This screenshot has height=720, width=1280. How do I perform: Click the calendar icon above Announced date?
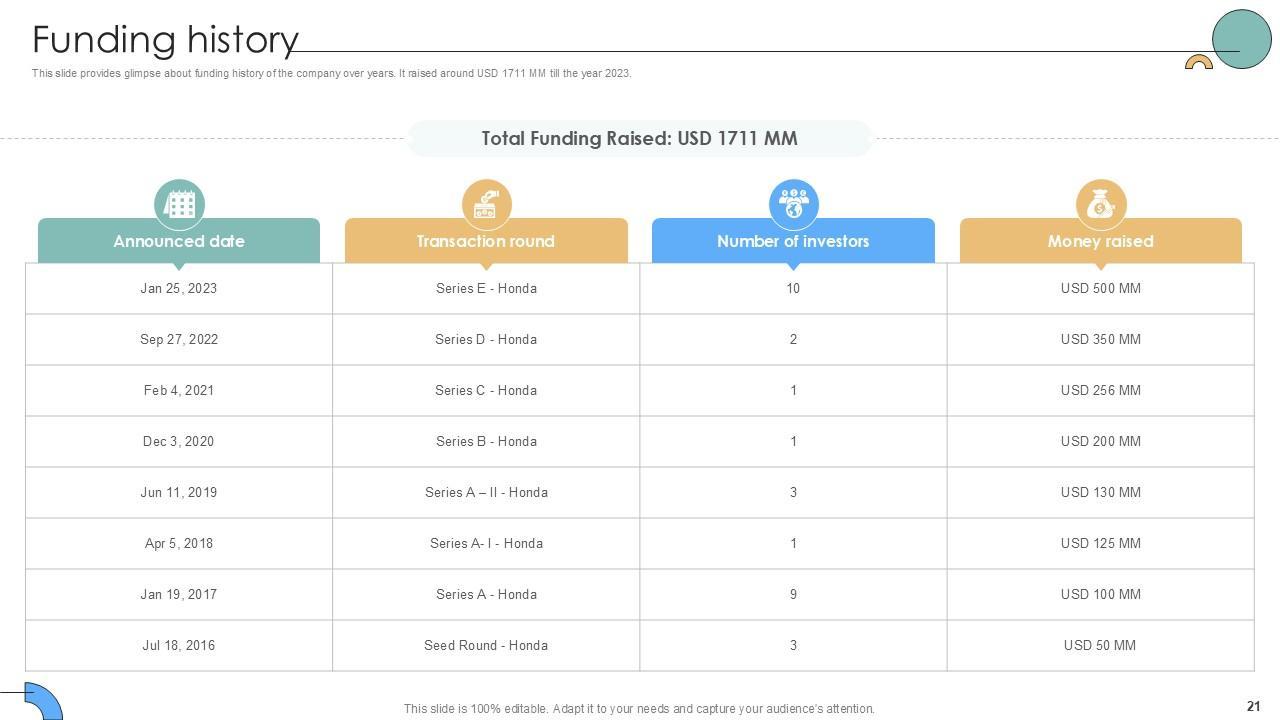(180, 204)
